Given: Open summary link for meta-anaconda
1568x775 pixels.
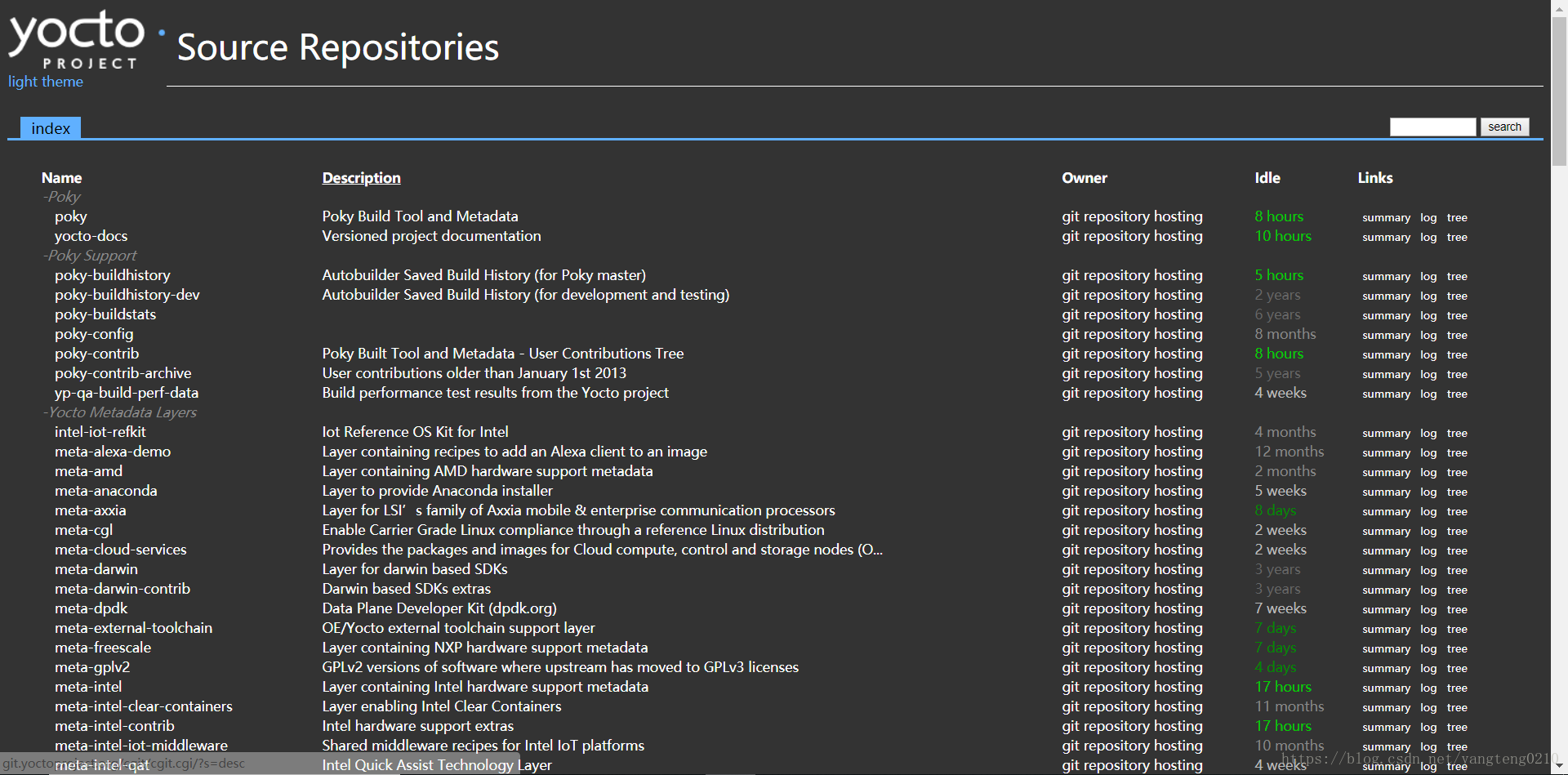Looking at the screenshot, I should point(1386,492).
